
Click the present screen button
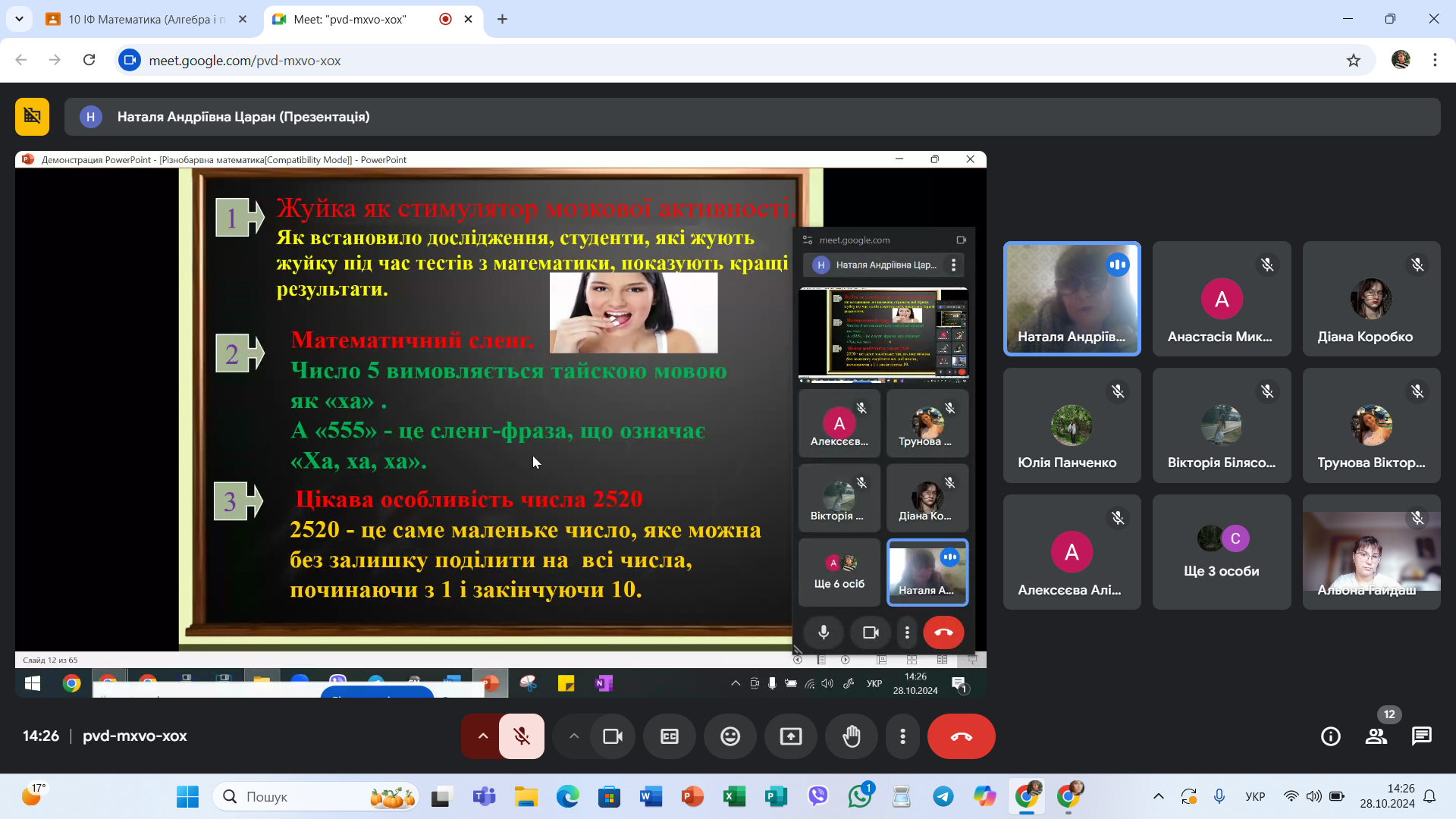click(791, 736)
